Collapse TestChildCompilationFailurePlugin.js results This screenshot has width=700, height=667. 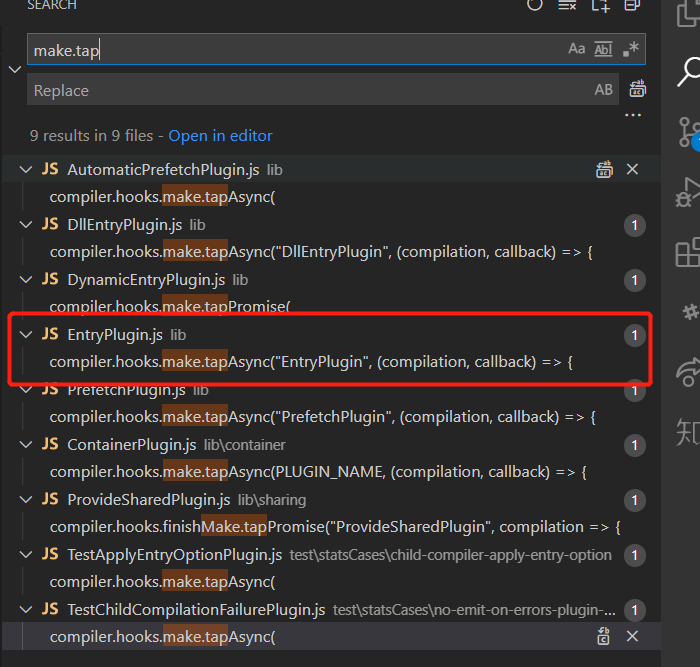coord(26,609)
